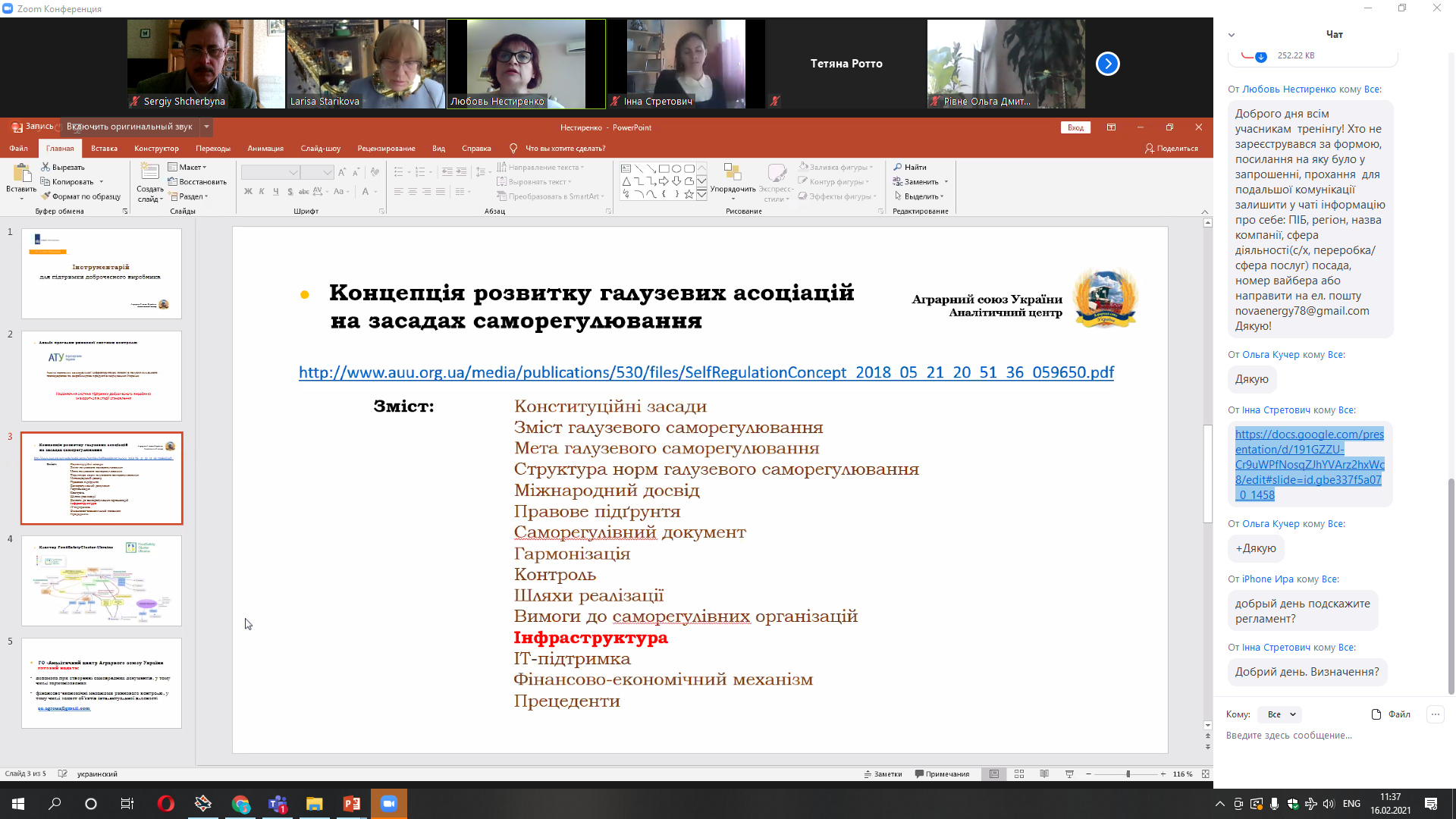Image resolution: width=1456 pixels, height=819 pixels.
Task: Click Notes (Заметки) in status bar
Action: (883, 774)
